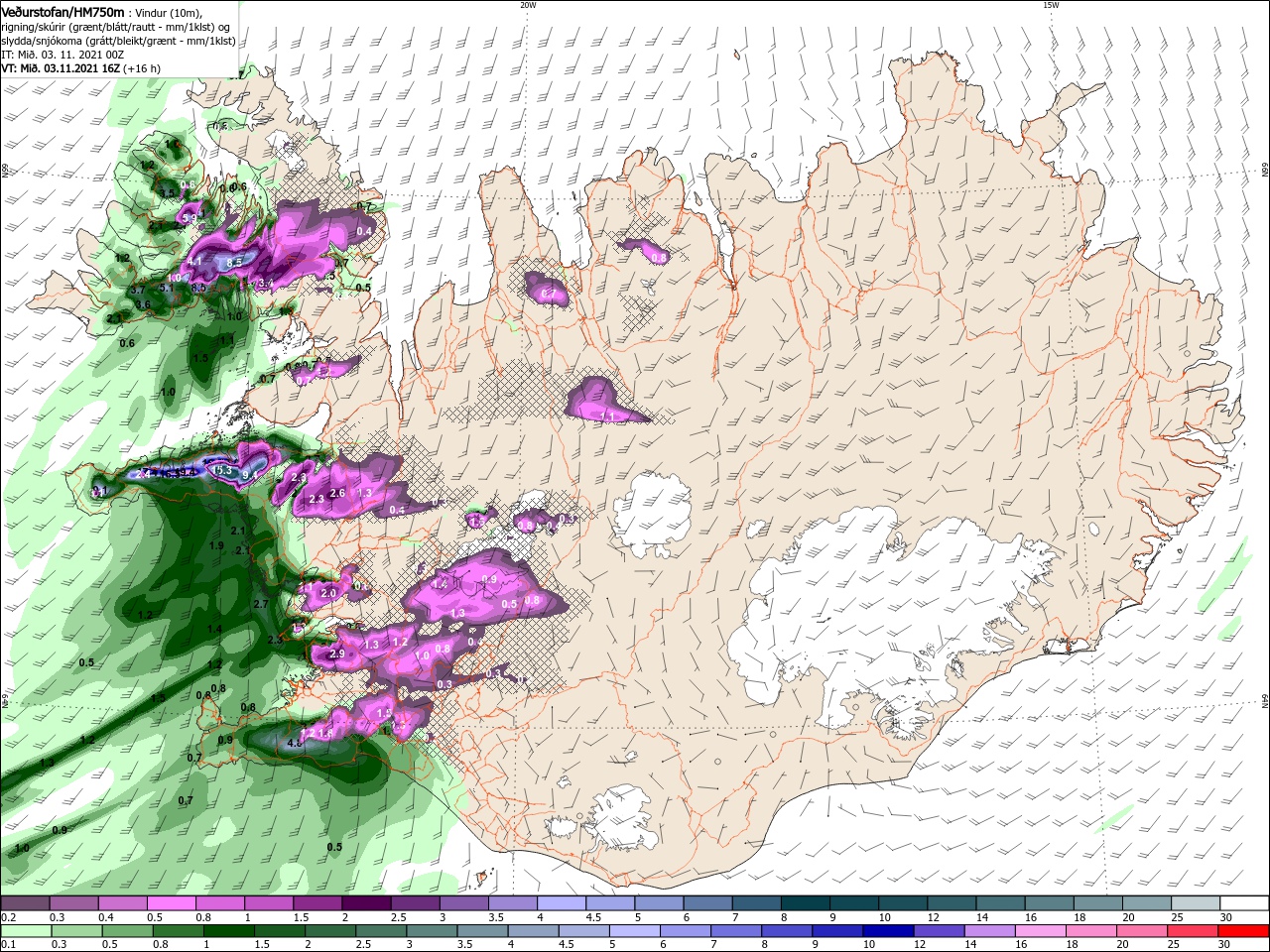This screenshot has width=1270, height=952.
Task: Click the '1.9' precipitation value on the map
Action: (217, 545)
